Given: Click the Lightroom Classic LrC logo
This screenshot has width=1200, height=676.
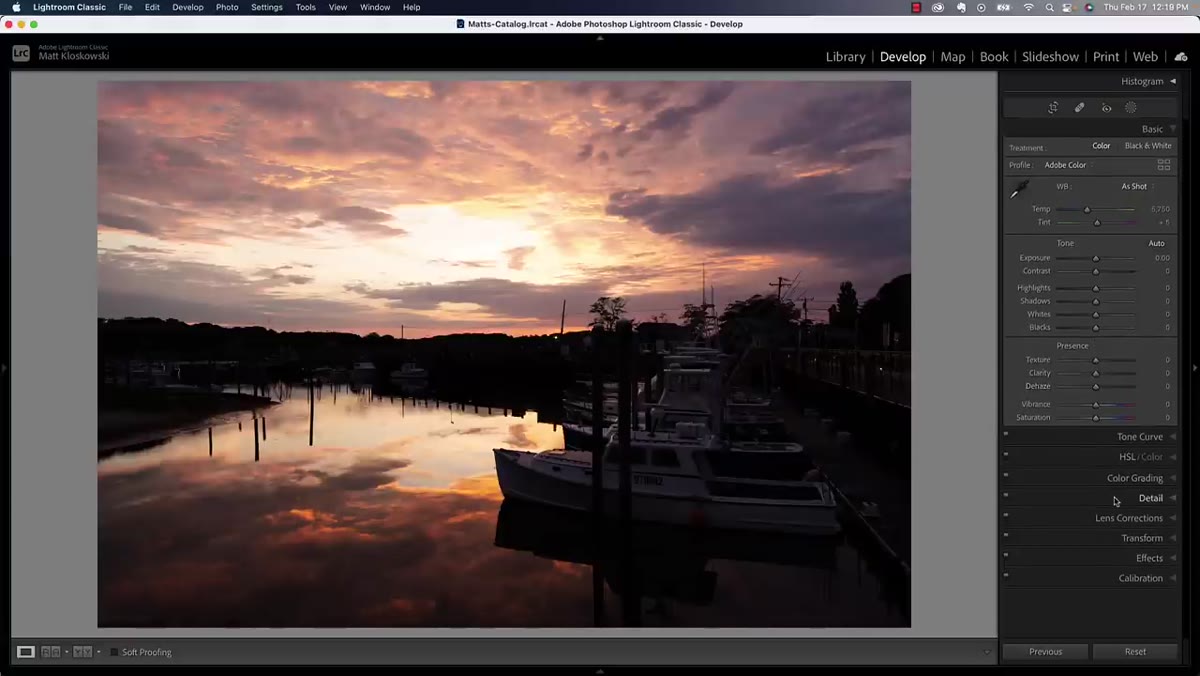Looking at the screenshot, I should point(21,54).
